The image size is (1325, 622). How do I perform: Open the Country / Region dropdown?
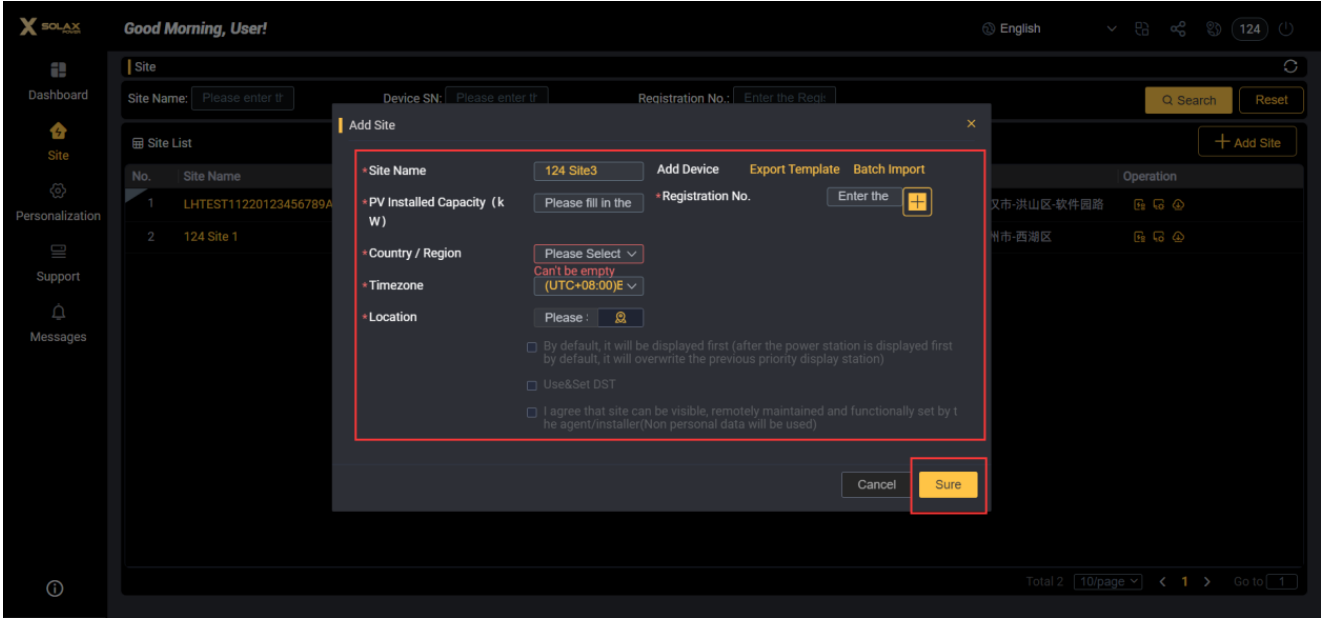[588, 254]
